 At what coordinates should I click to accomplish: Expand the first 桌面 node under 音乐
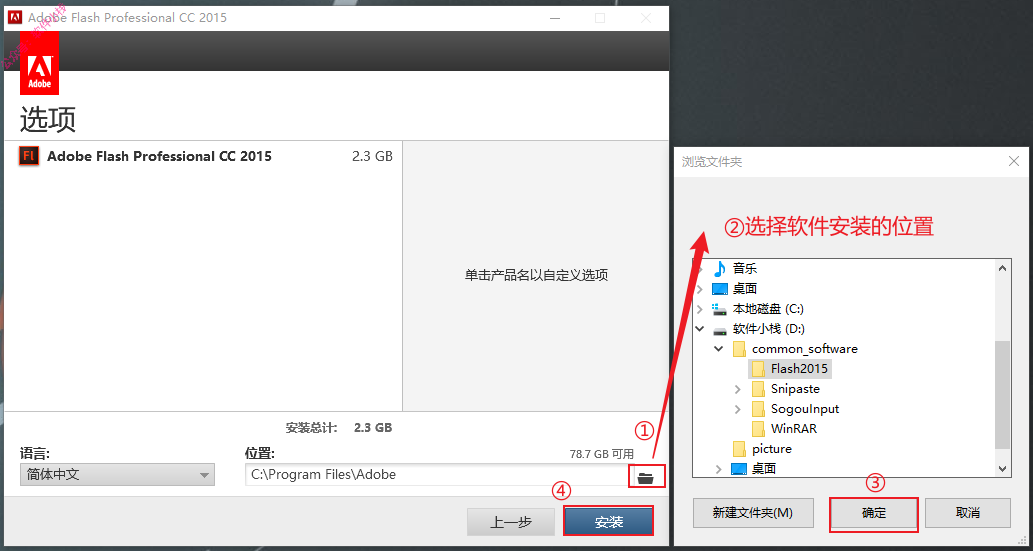(x=700, y=289)
